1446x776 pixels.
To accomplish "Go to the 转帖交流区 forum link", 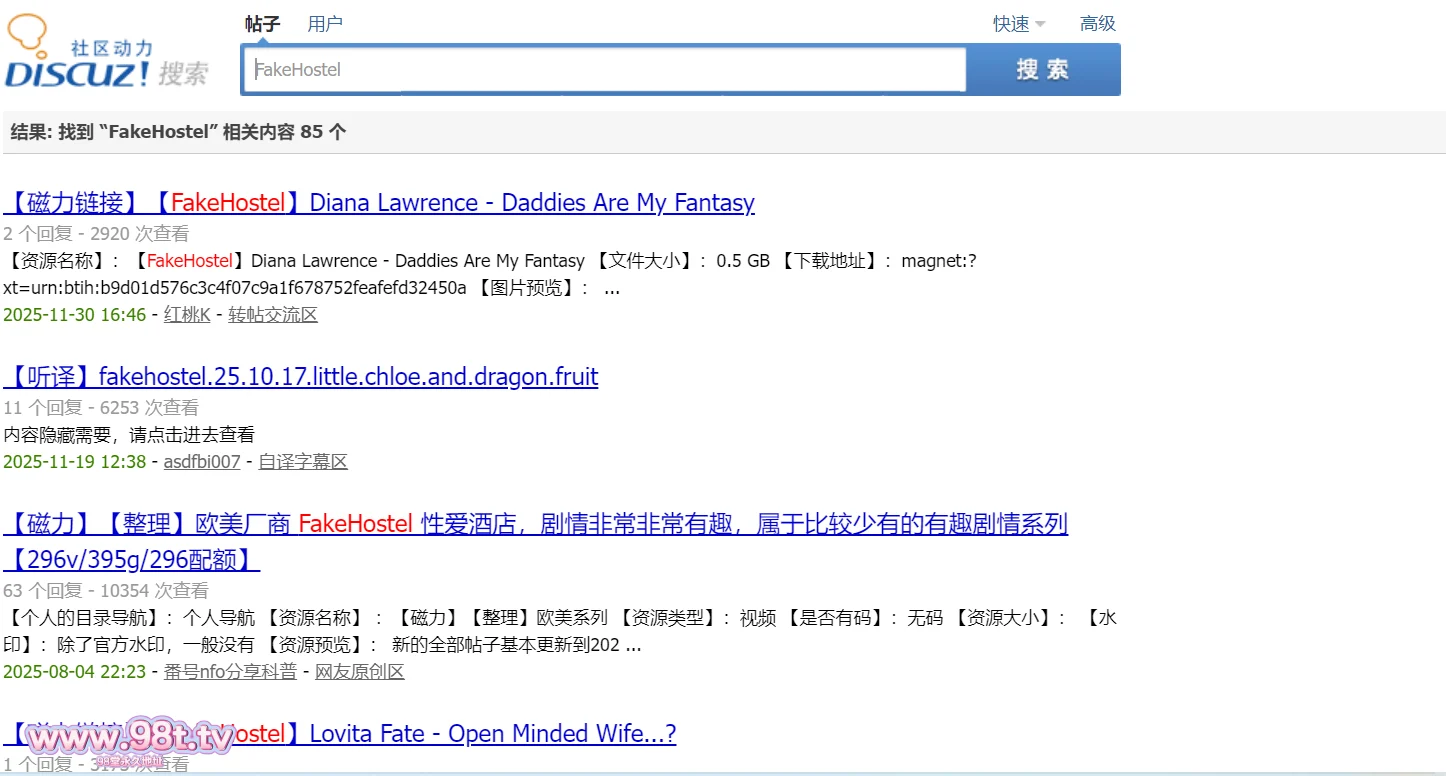I will [x=273, y=315].
